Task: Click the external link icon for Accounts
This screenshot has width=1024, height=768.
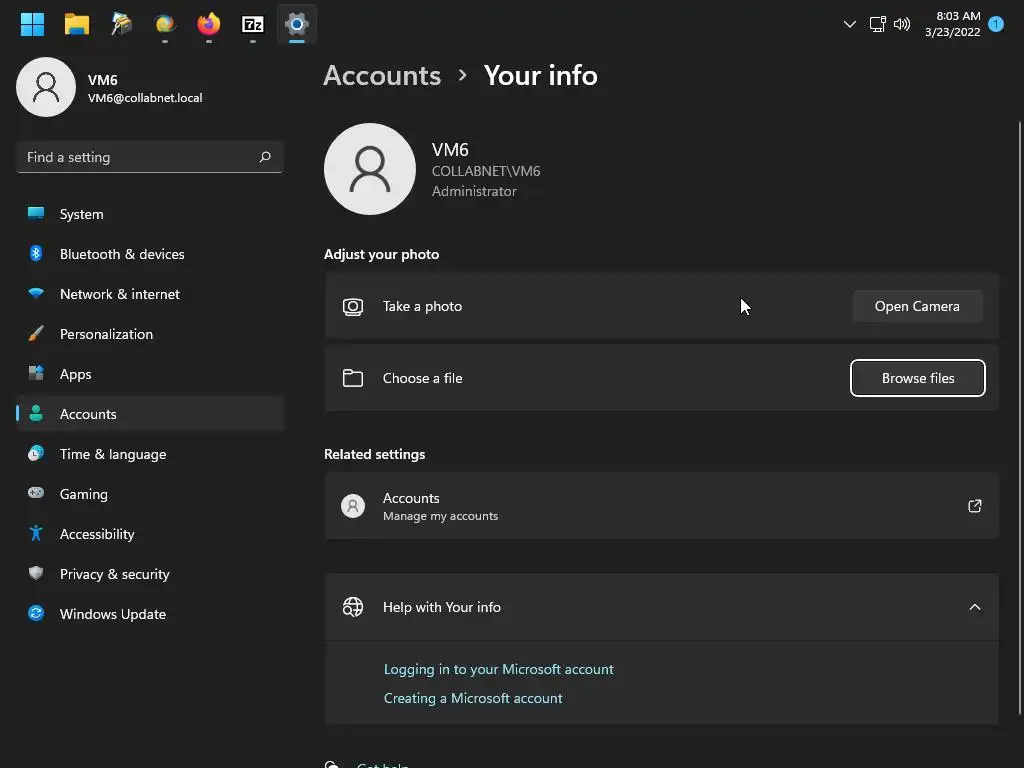Action: (975, 506)
